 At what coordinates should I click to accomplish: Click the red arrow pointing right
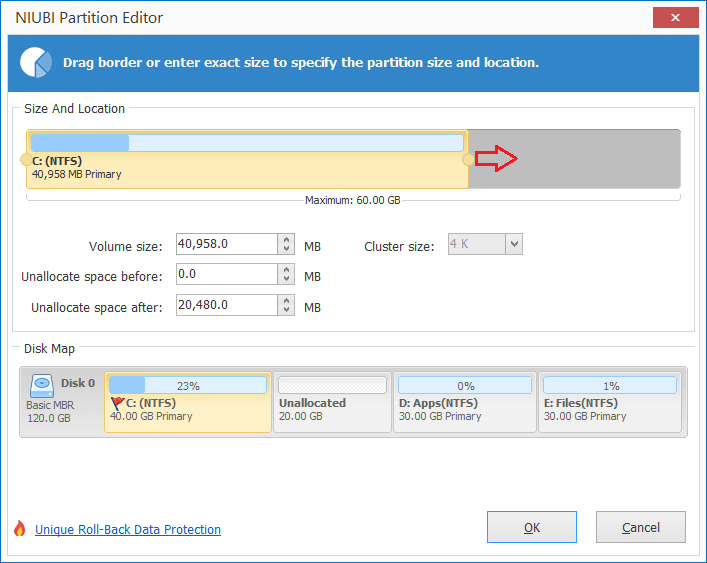click(496, 158)
